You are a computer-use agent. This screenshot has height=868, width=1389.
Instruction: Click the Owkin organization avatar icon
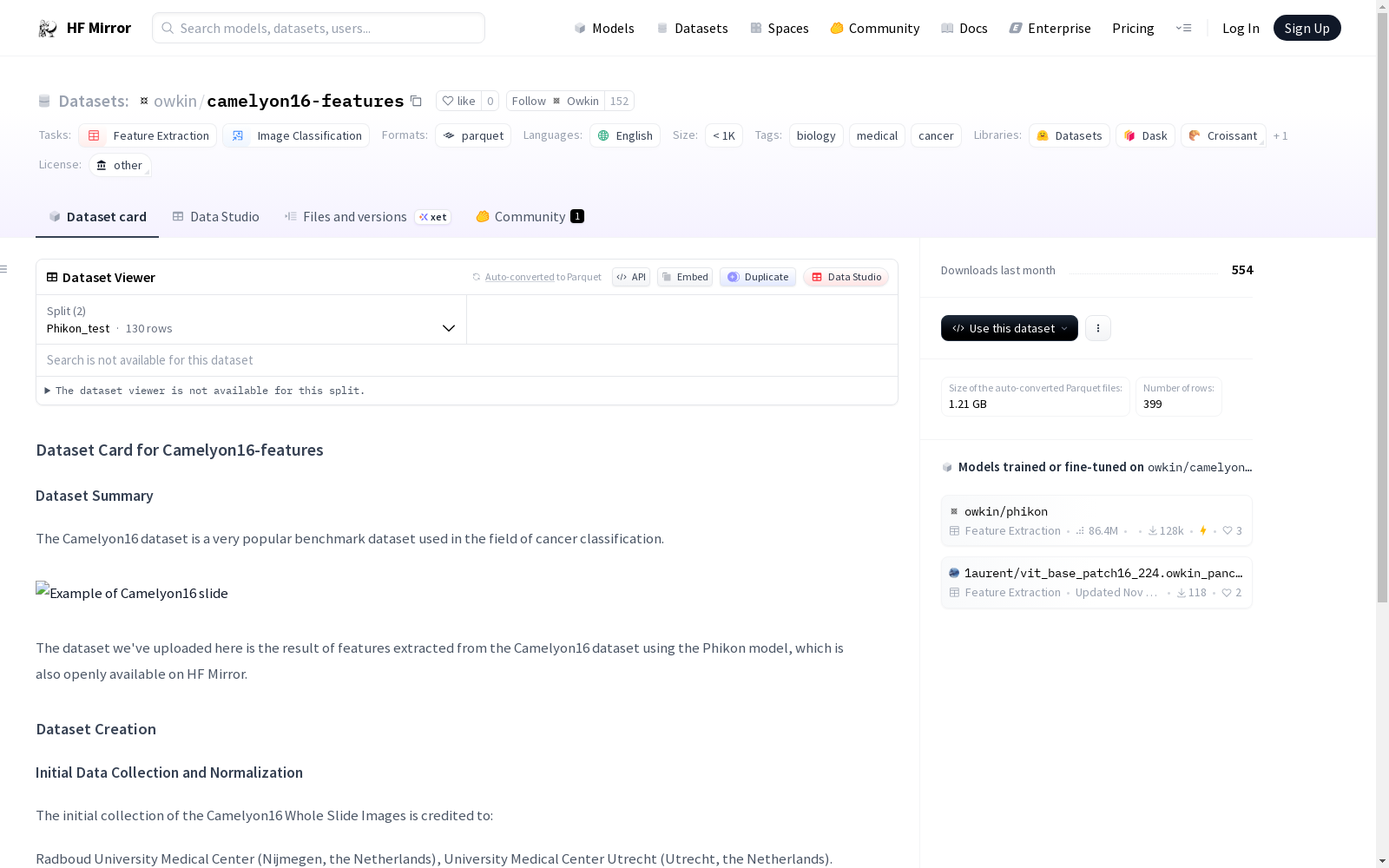pyautogui.click(x=556, y=101)
